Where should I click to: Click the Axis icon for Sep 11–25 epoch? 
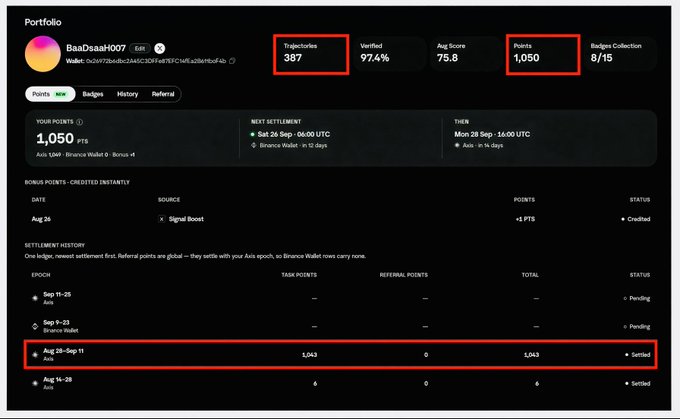tap(35, 298)
